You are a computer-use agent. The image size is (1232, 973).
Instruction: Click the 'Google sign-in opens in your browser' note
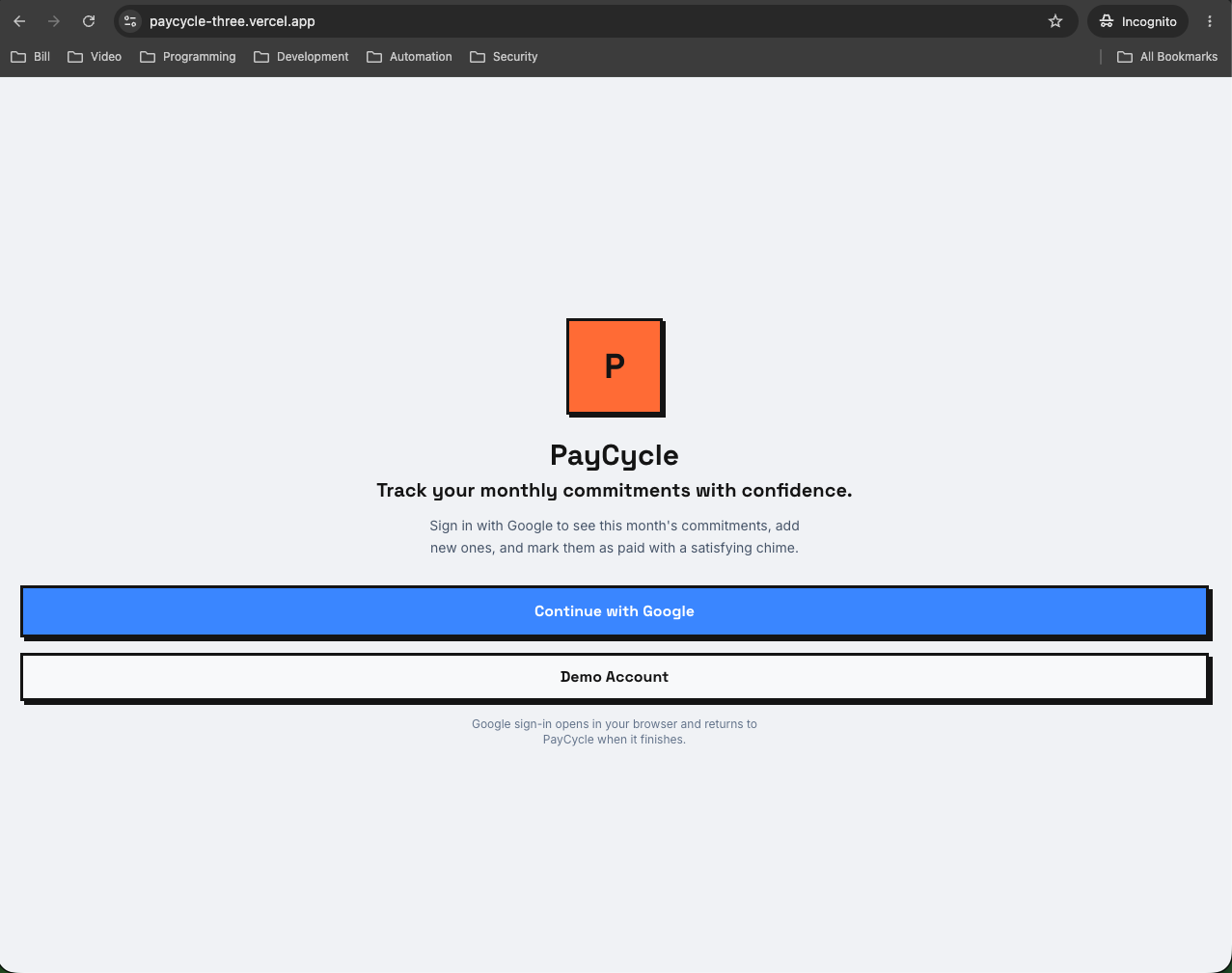(615, 731)
